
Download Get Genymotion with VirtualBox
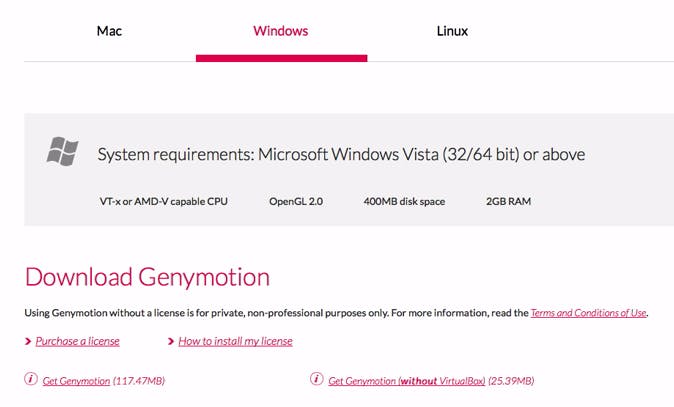click(76, 381)
